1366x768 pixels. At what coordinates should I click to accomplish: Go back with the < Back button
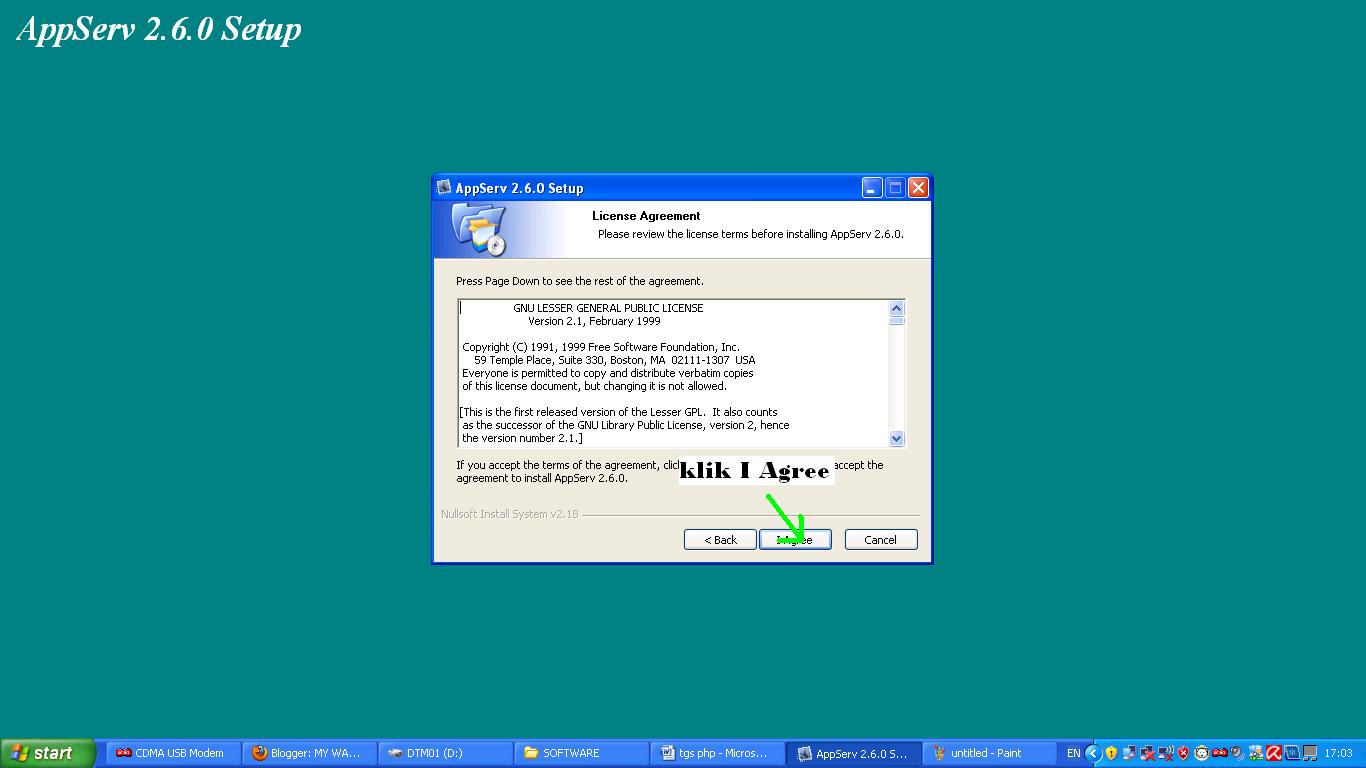(720, 540)
